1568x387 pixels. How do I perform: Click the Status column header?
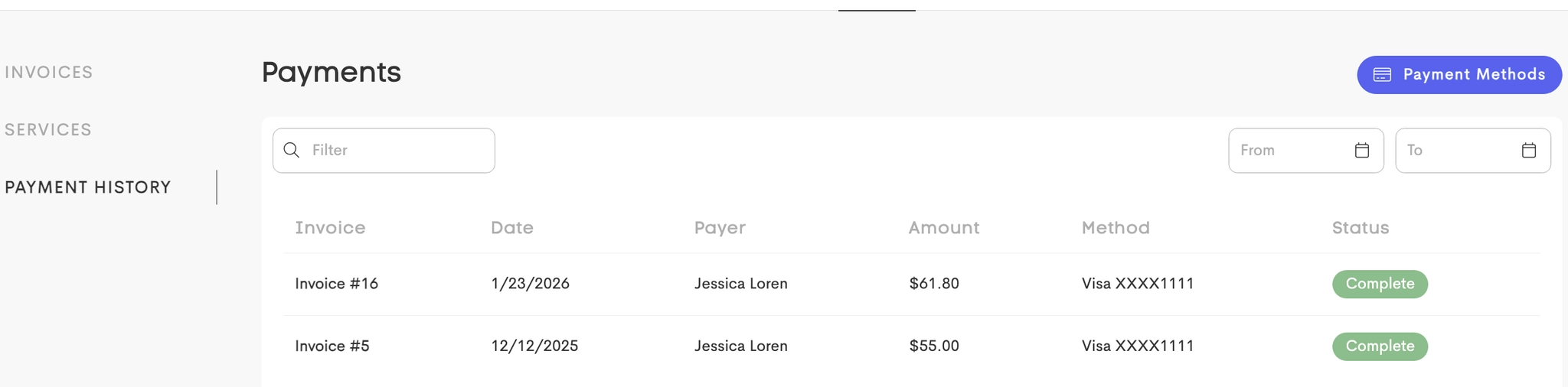(x=1360, y=228)
